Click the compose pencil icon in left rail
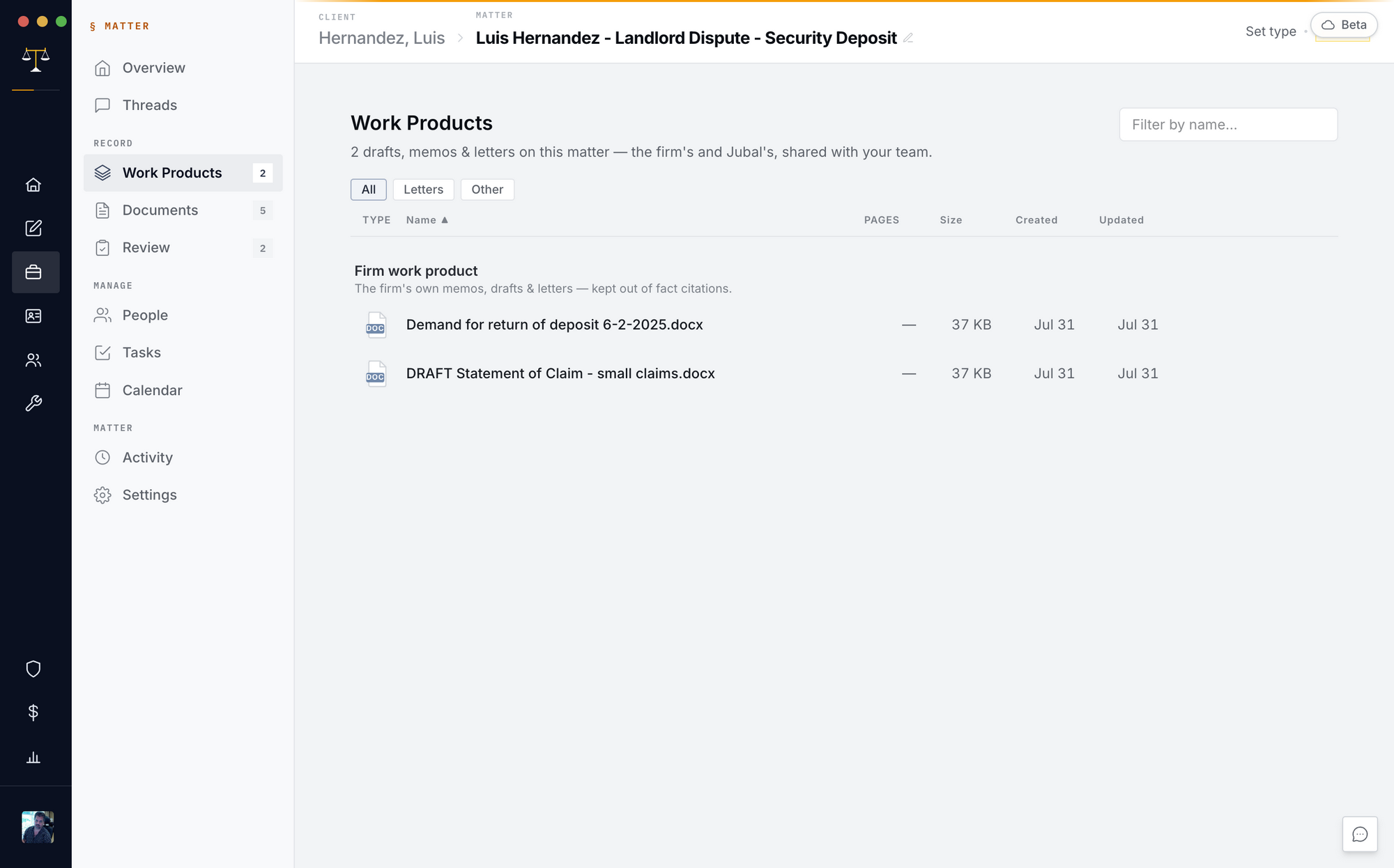The image size is (1394, 868). pos(33,228)
